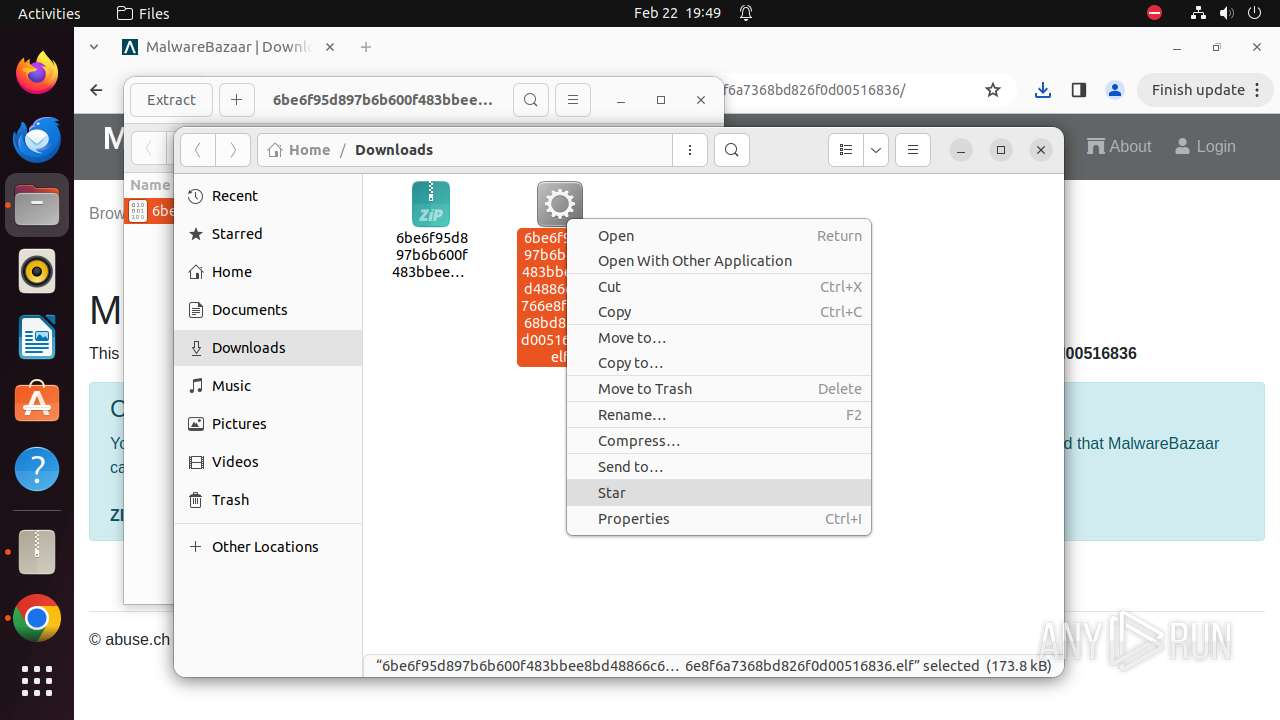Open Firefox from the dock
The width and height of the screenshot is (1280, 720).
(37, 74)
